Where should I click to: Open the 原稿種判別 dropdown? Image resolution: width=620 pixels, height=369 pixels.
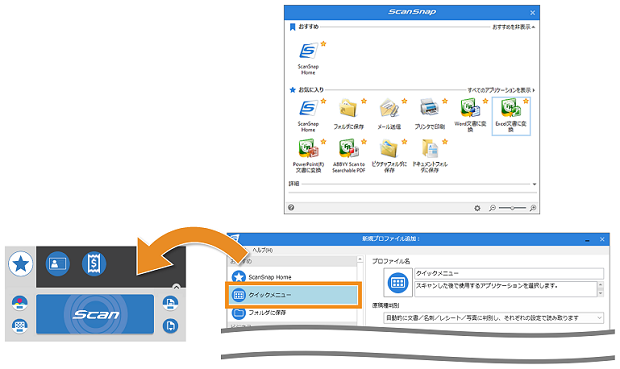(493, 318)
